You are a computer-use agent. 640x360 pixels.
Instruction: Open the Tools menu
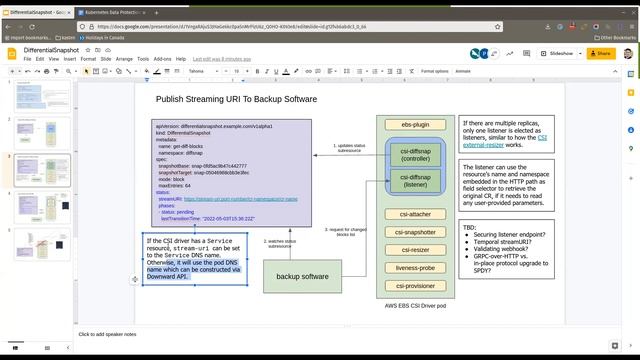click(143, 59)
